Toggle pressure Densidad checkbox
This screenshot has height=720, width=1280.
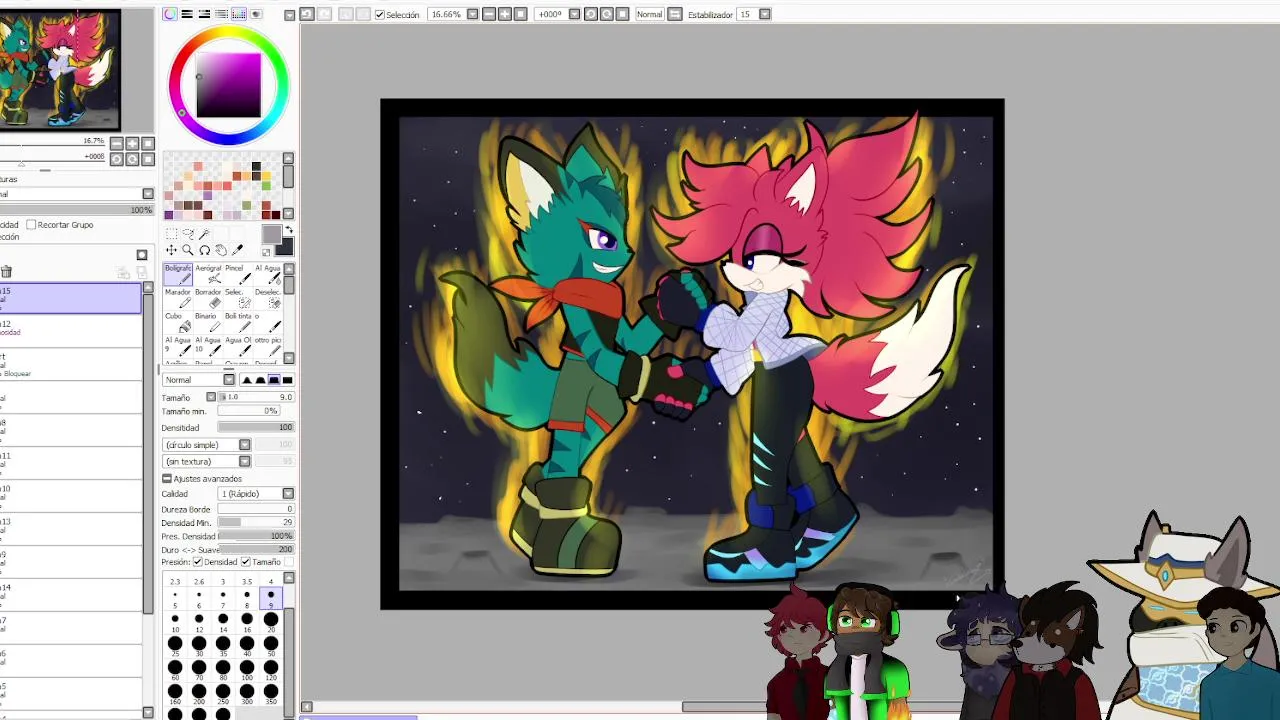coord(198,562)
